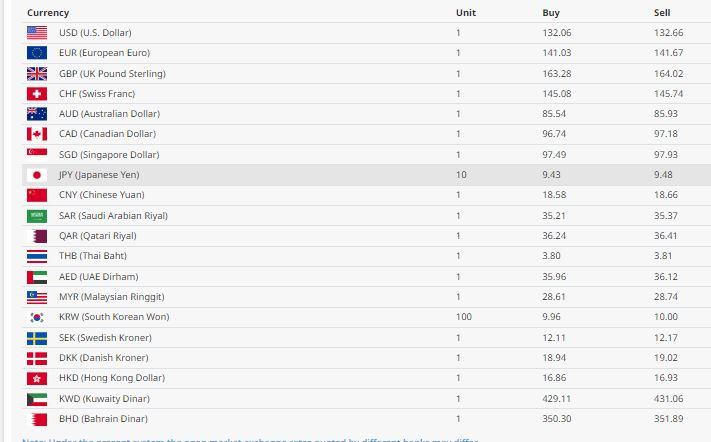This screenshot has width=711, height=442.
Task: Click the Kuwaiti flag icon
Action: pyautogui.click(x=37, y=399)
